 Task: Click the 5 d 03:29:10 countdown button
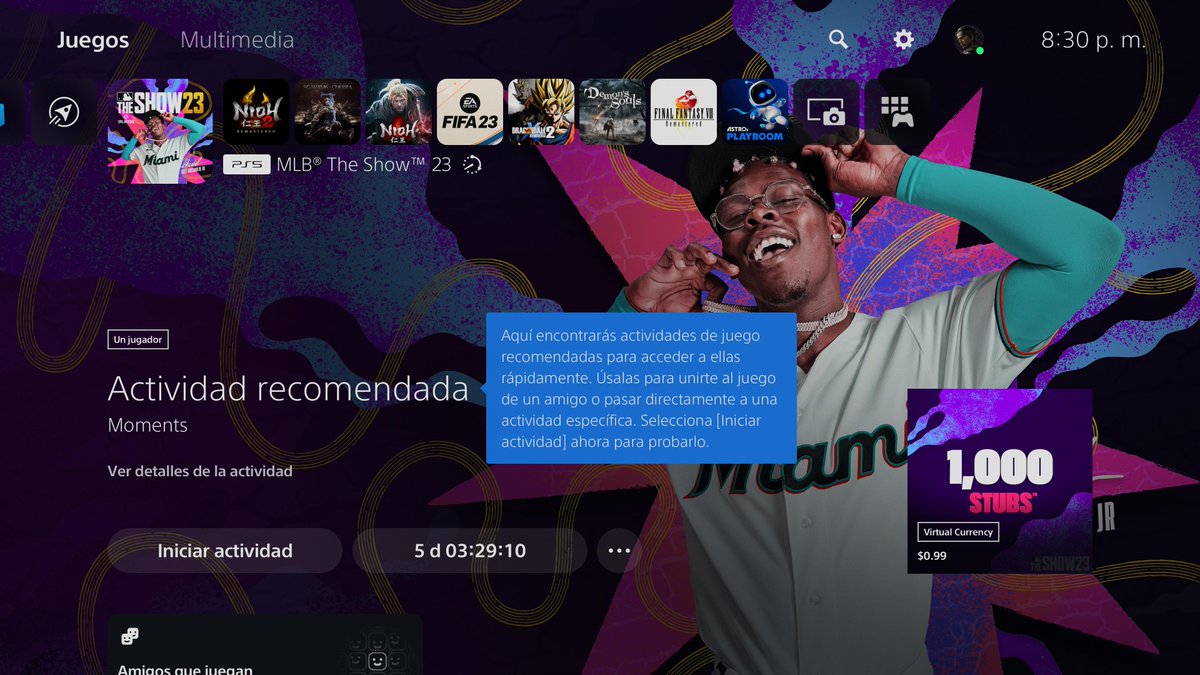[470, 551]
